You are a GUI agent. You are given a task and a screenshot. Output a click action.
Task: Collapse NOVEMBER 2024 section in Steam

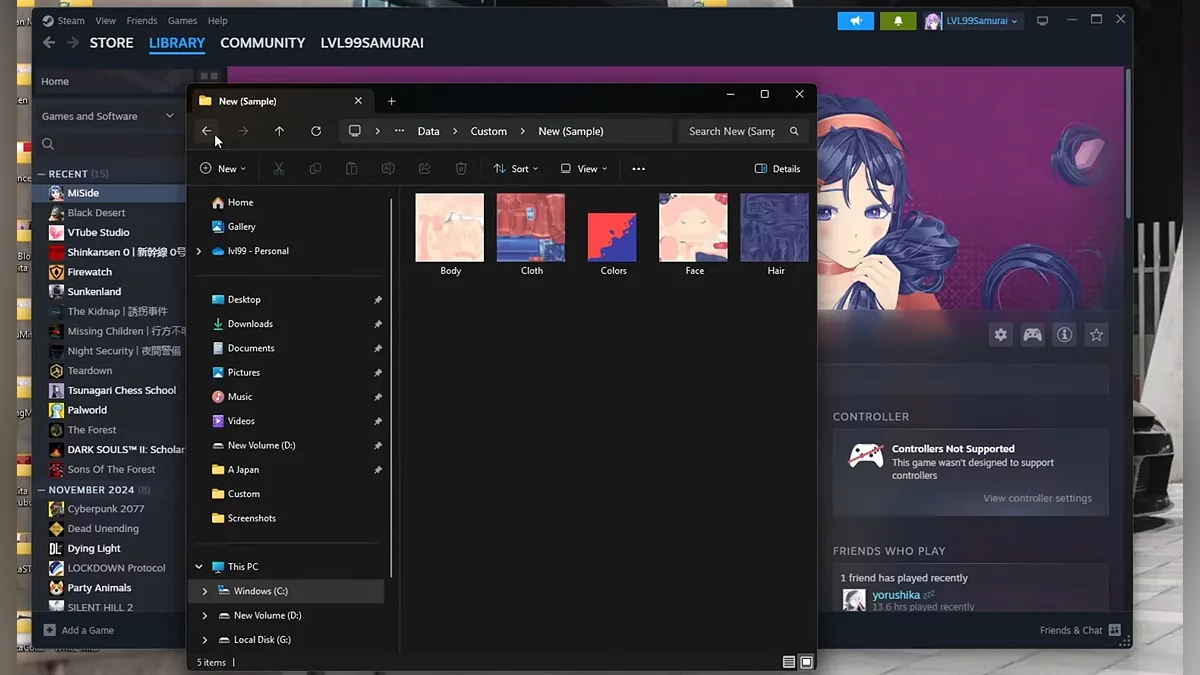click(x=41, y=490)
